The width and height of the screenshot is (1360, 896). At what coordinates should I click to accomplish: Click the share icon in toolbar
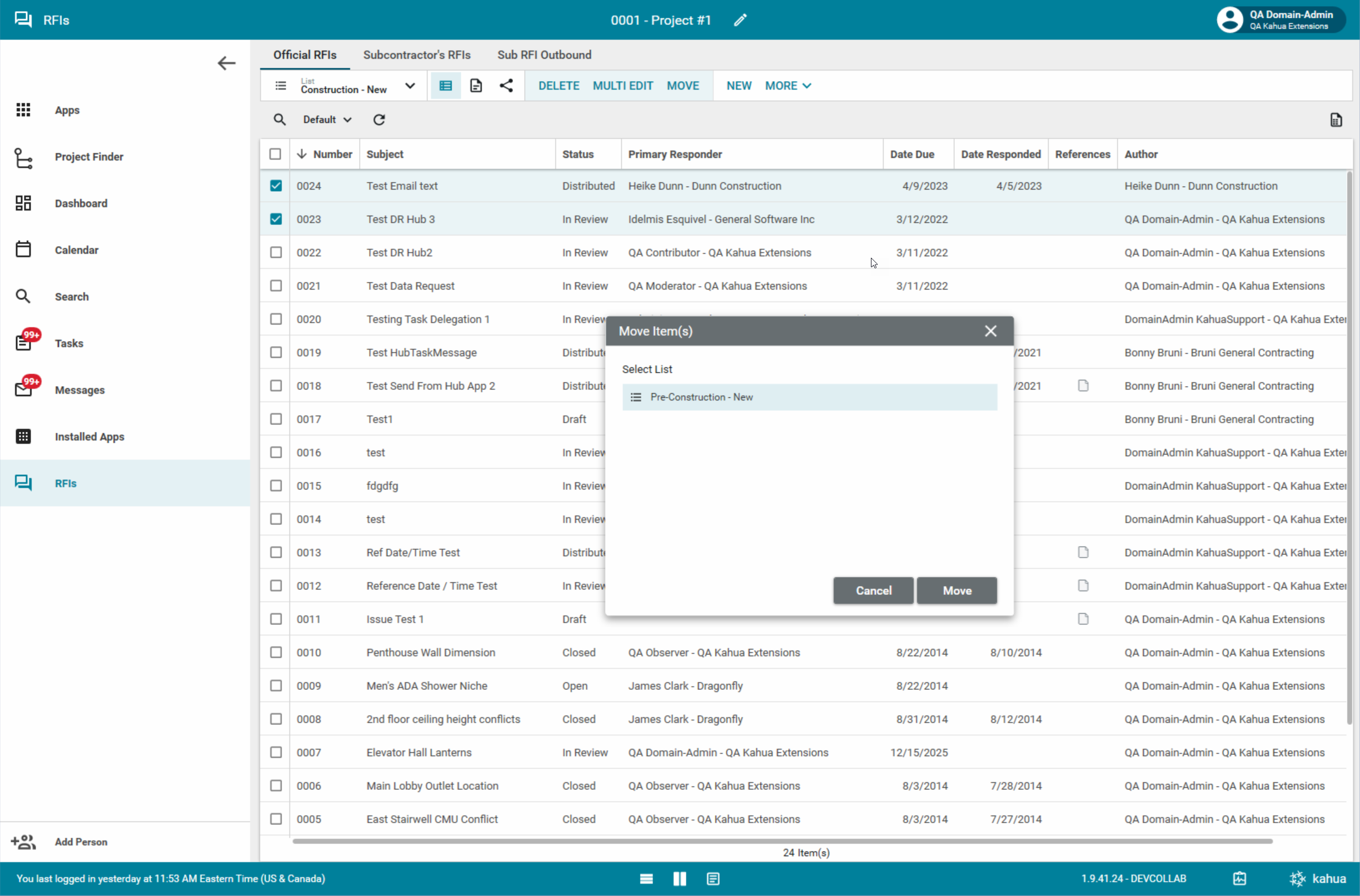[x=506, y=86]
